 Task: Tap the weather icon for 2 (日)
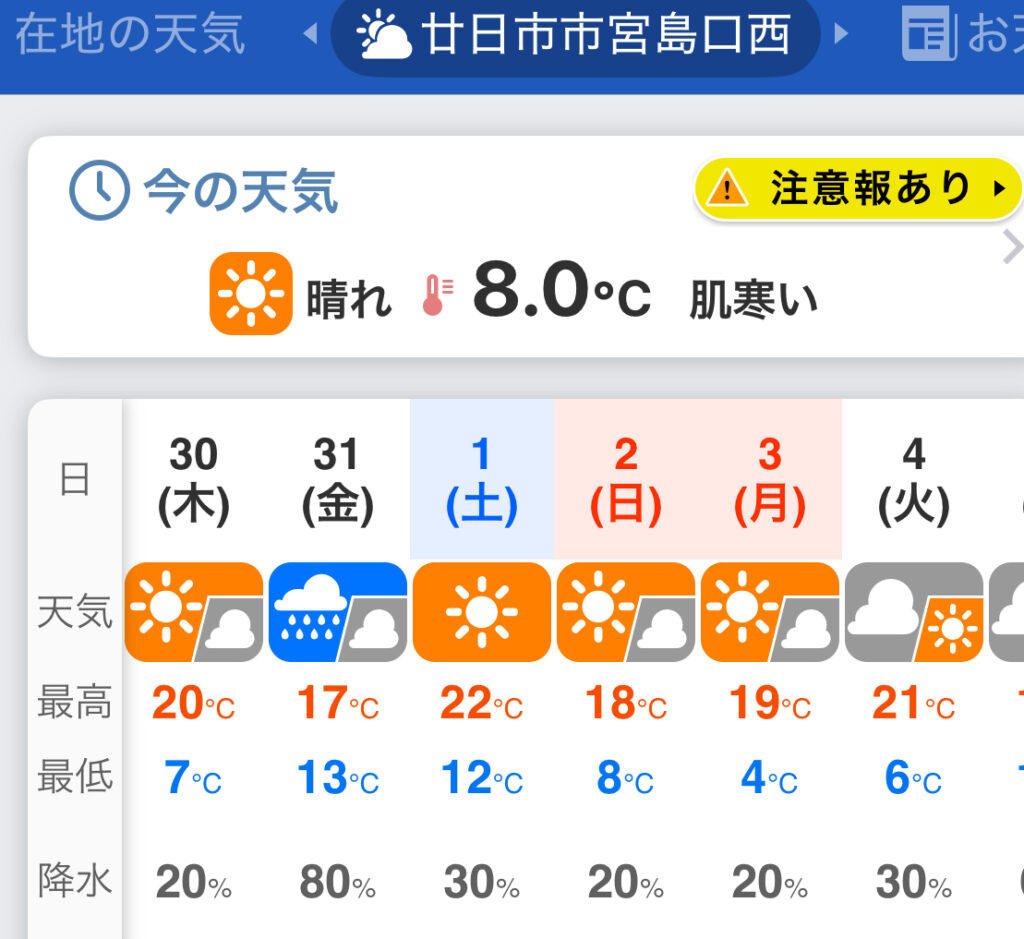coord(625,612)
